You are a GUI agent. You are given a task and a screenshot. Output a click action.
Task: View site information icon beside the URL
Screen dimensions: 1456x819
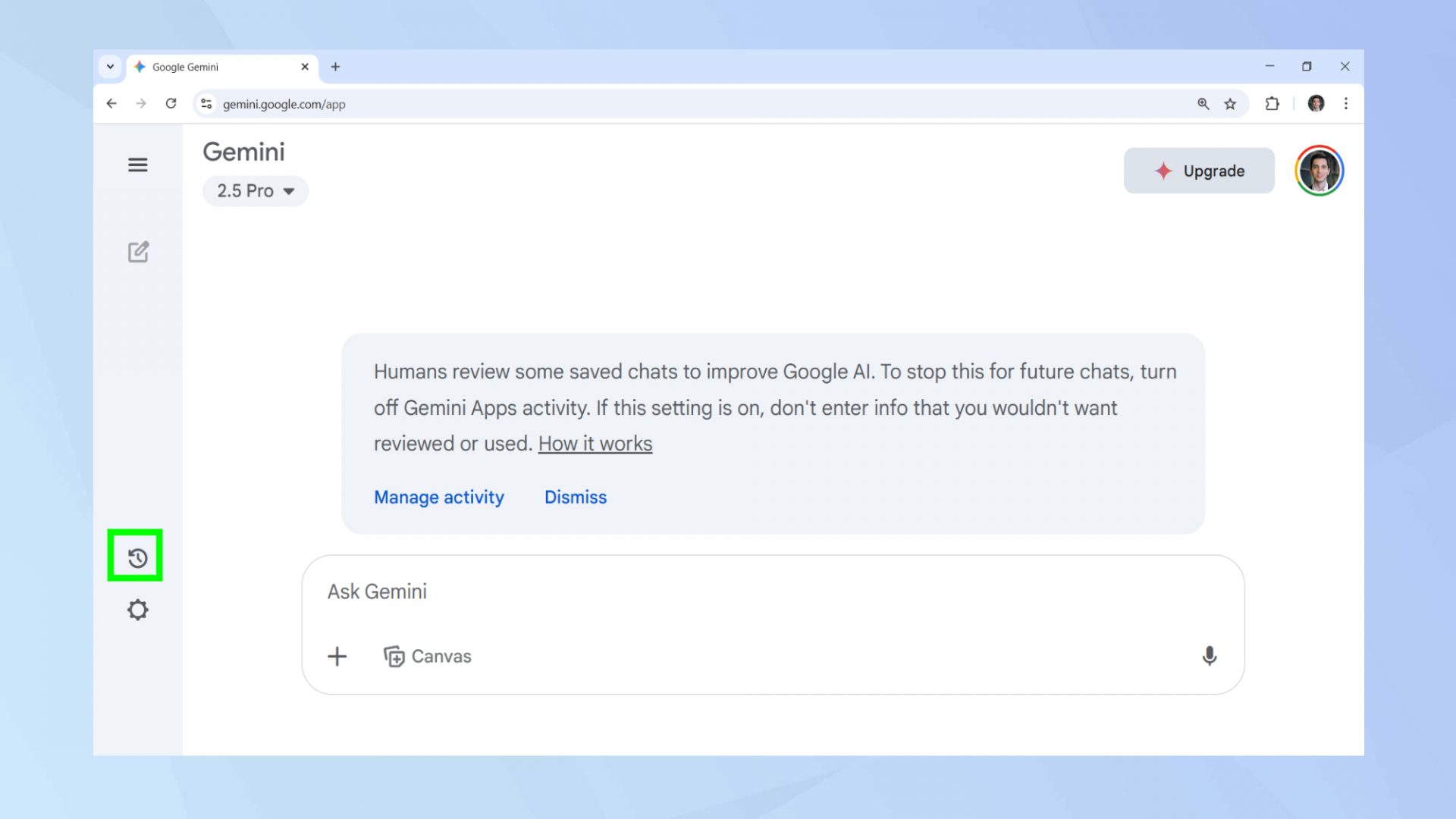[x=206, y=104]
